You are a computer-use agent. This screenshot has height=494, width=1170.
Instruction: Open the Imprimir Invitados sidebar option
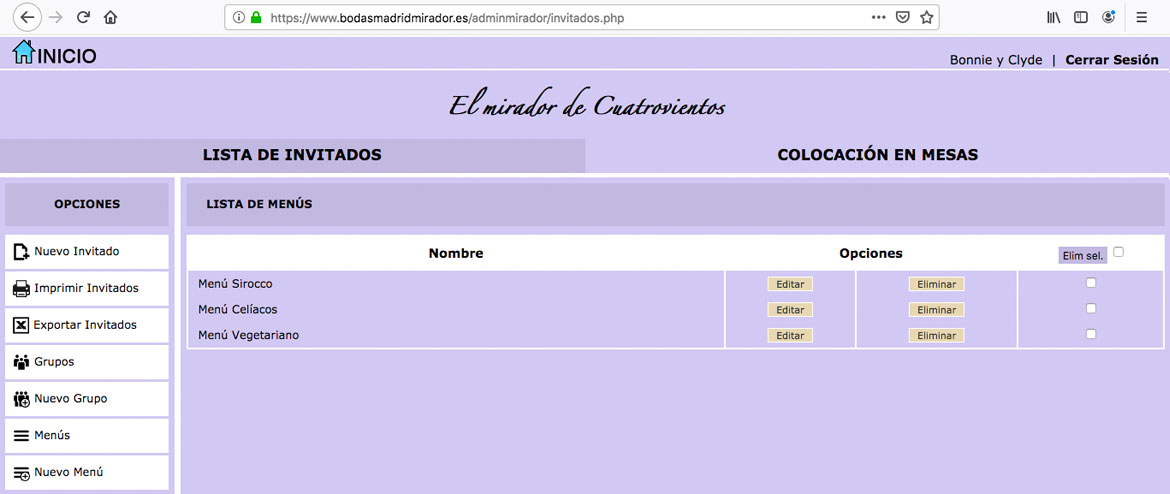pyautogui.click(x=87, y=288)
